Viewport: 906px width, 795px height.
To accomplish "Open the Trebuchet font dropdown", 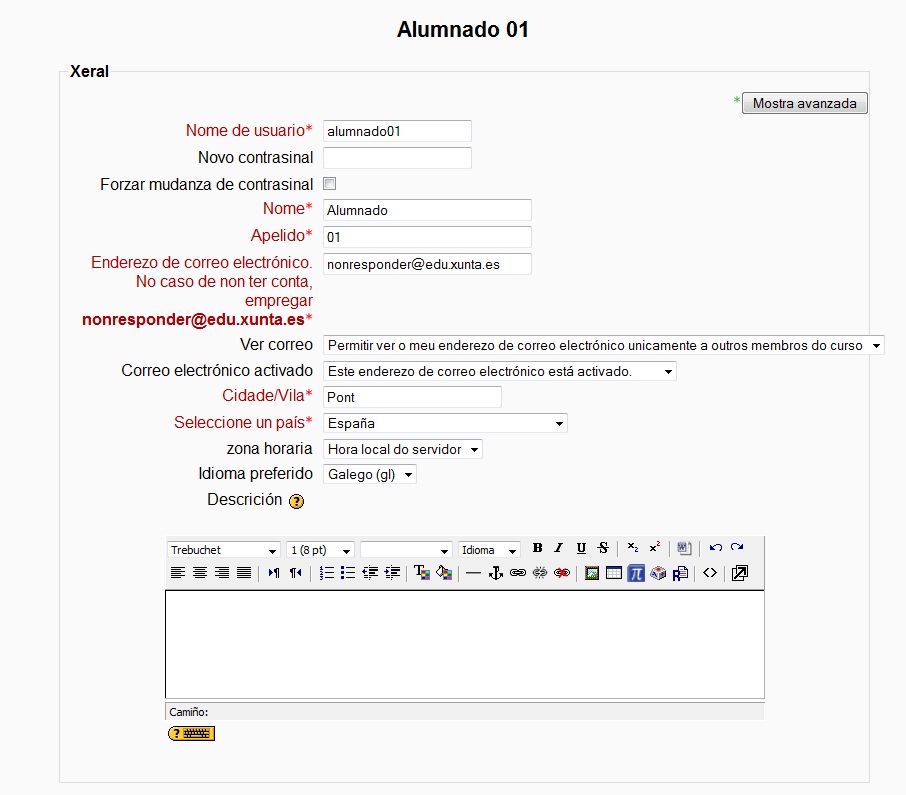I will click(223, 550).
